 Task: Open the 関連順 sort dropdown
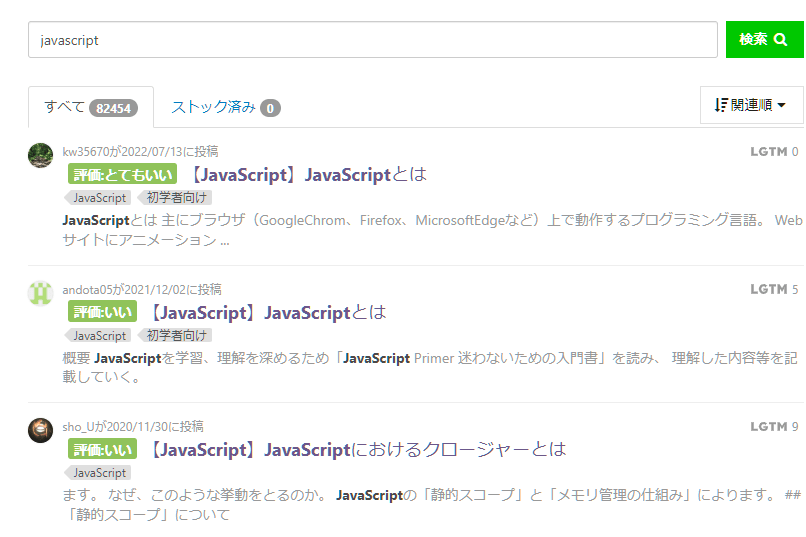click(x=751, y=105)
